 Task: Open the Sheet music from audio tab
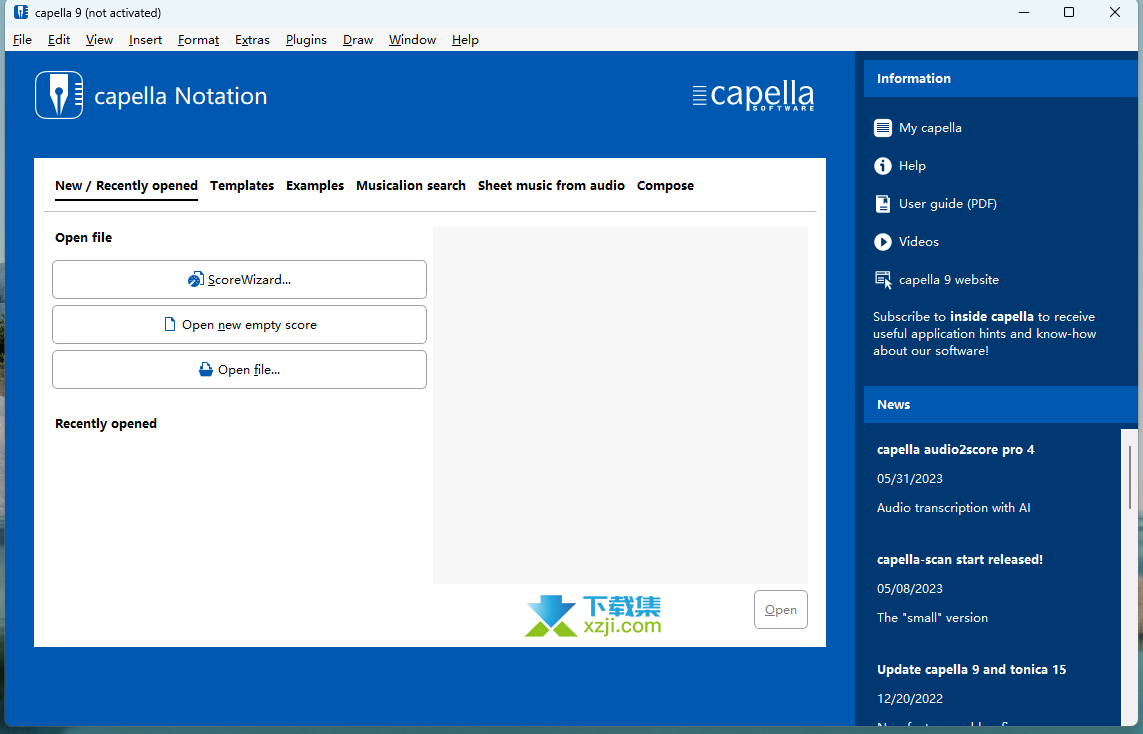[551, 186]
